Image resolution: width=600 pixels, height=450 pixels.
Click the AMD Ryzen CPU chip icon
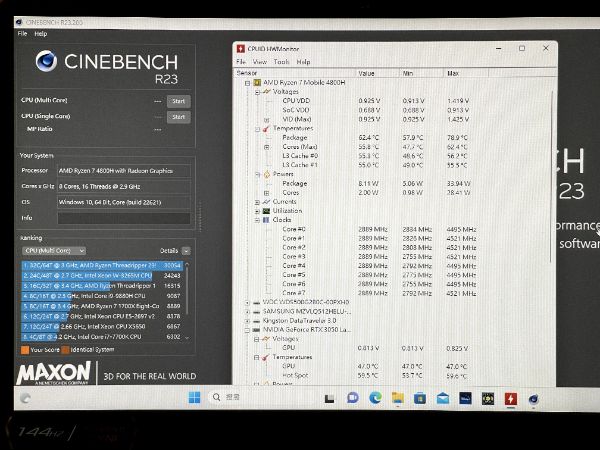[x=257, y=82]
